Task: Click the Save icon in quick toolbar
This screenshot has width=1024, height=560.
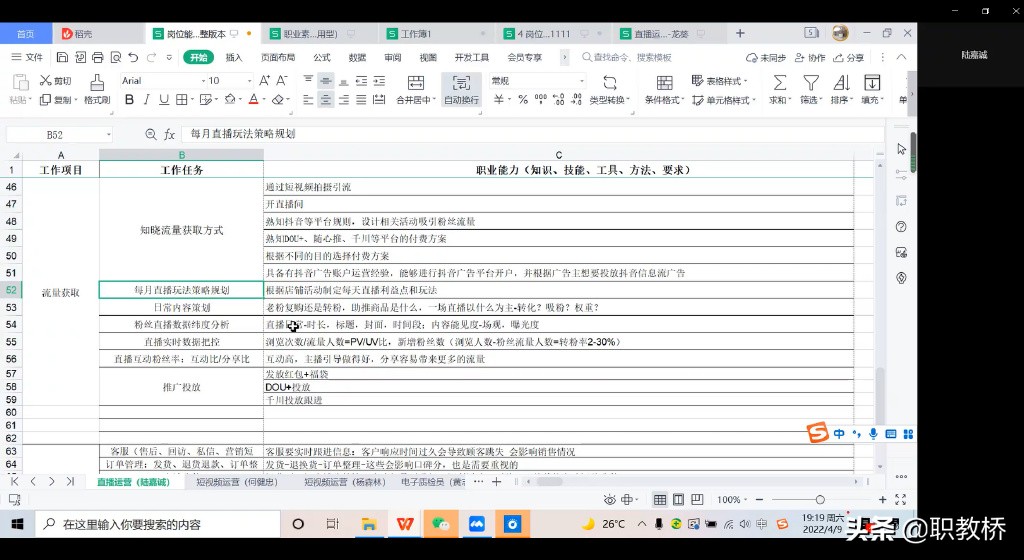Action: coord(62,57)
